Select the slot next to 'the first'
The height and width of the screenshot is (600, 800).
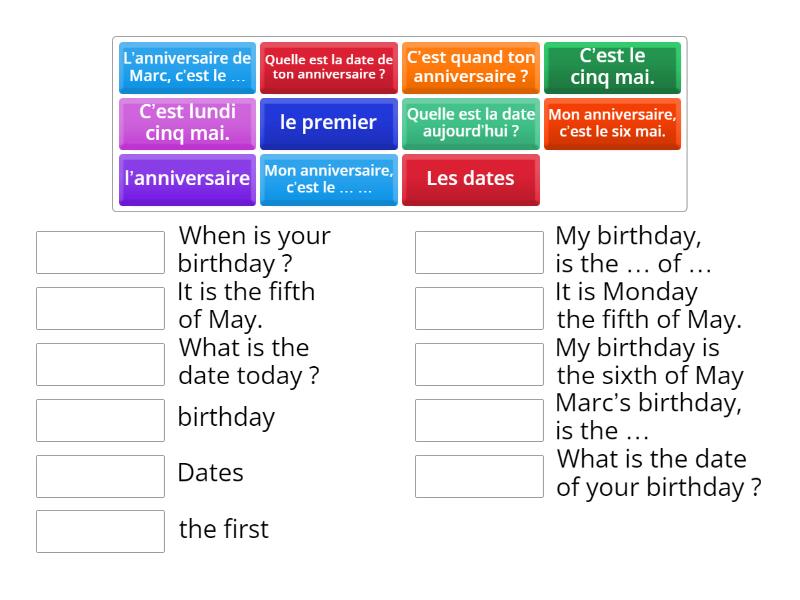[99, 530]
